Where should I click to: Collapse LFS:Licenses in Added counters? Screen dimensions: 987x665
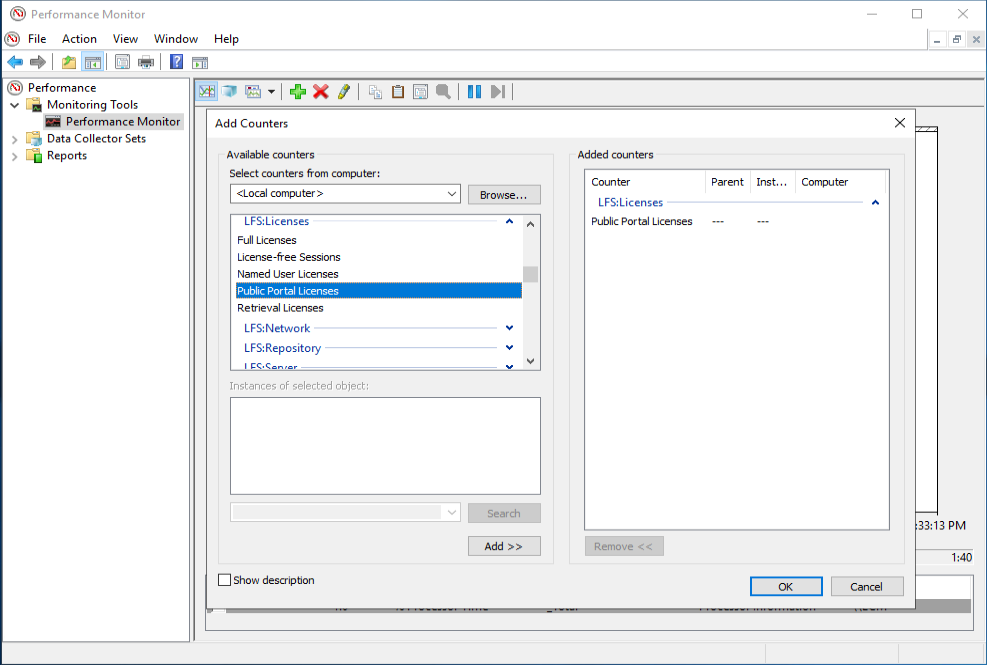[x=875, y=202]
